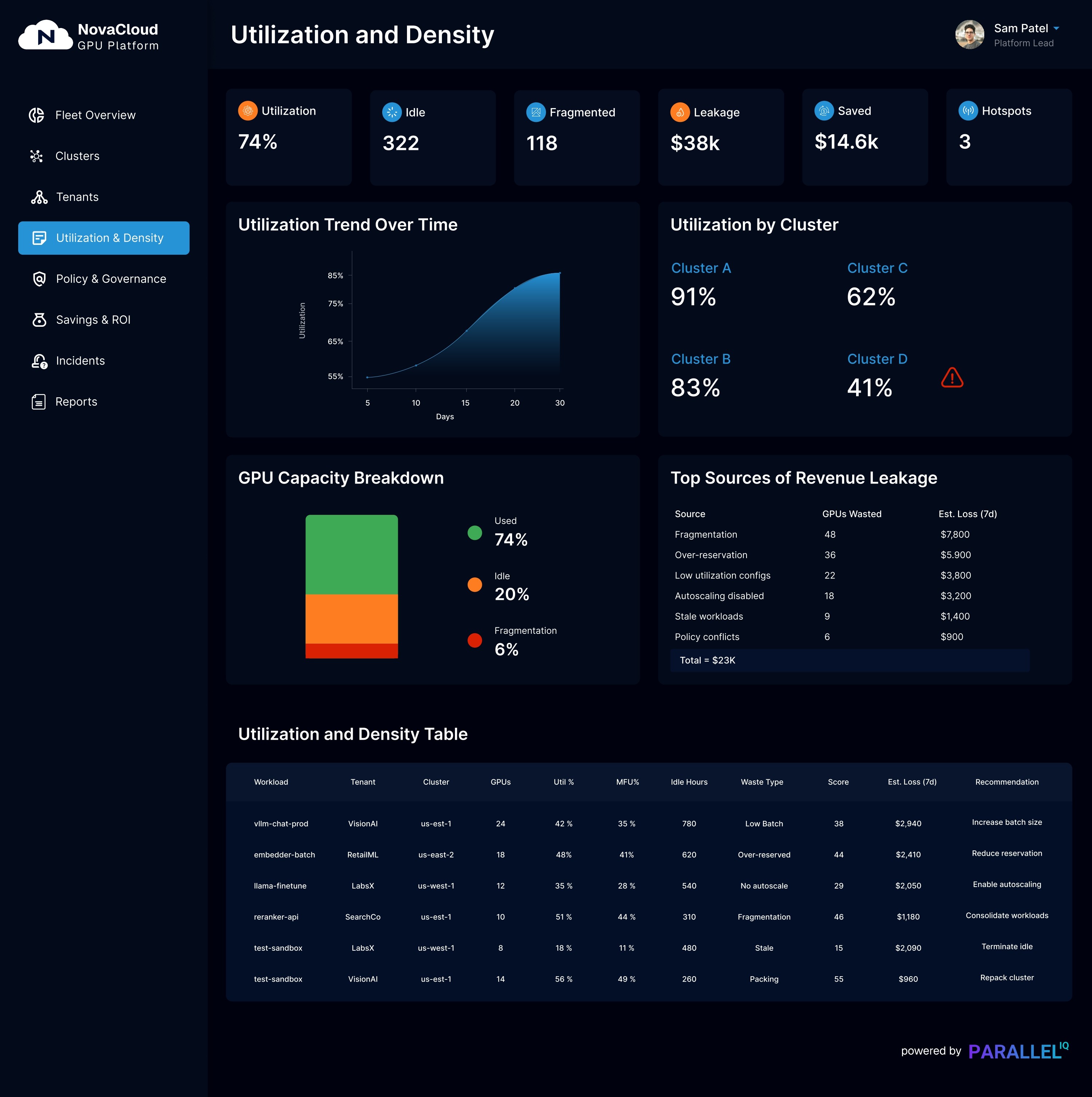This screenshot has width=1092, height=1097.
Task: Click the Clusters network icon
Action: click(36, 156)
